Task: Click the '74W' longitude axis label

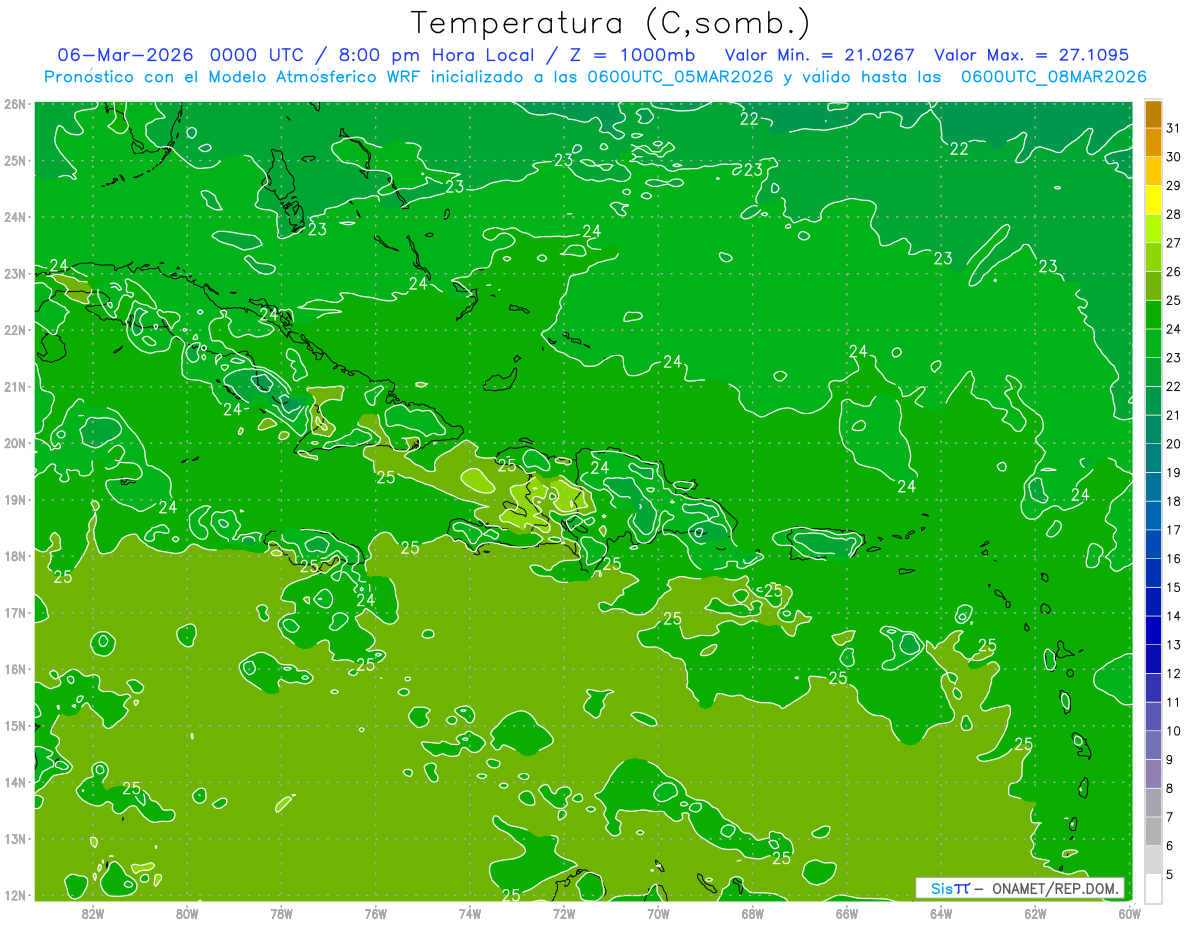Action: (469, 913)
